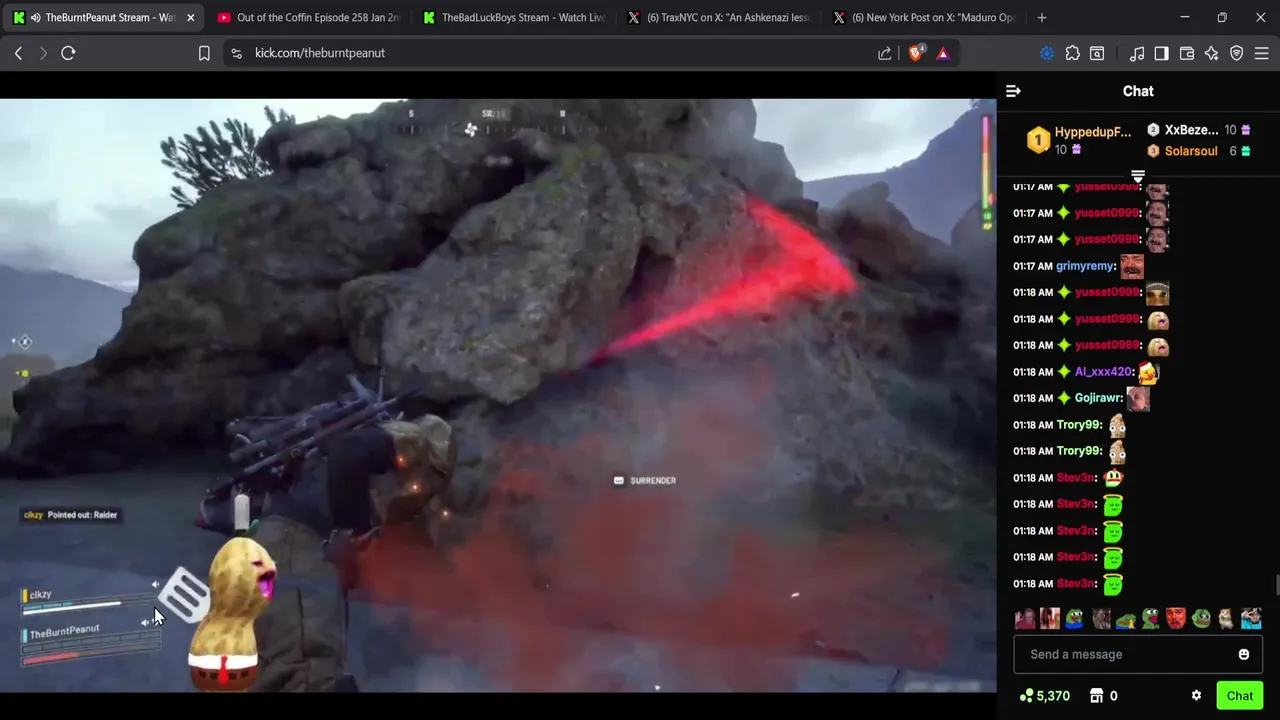Viewport: 1280px width, 720px height.
Task: Toggle the browser sidebar panel icon
Action: click(1162, 53)
